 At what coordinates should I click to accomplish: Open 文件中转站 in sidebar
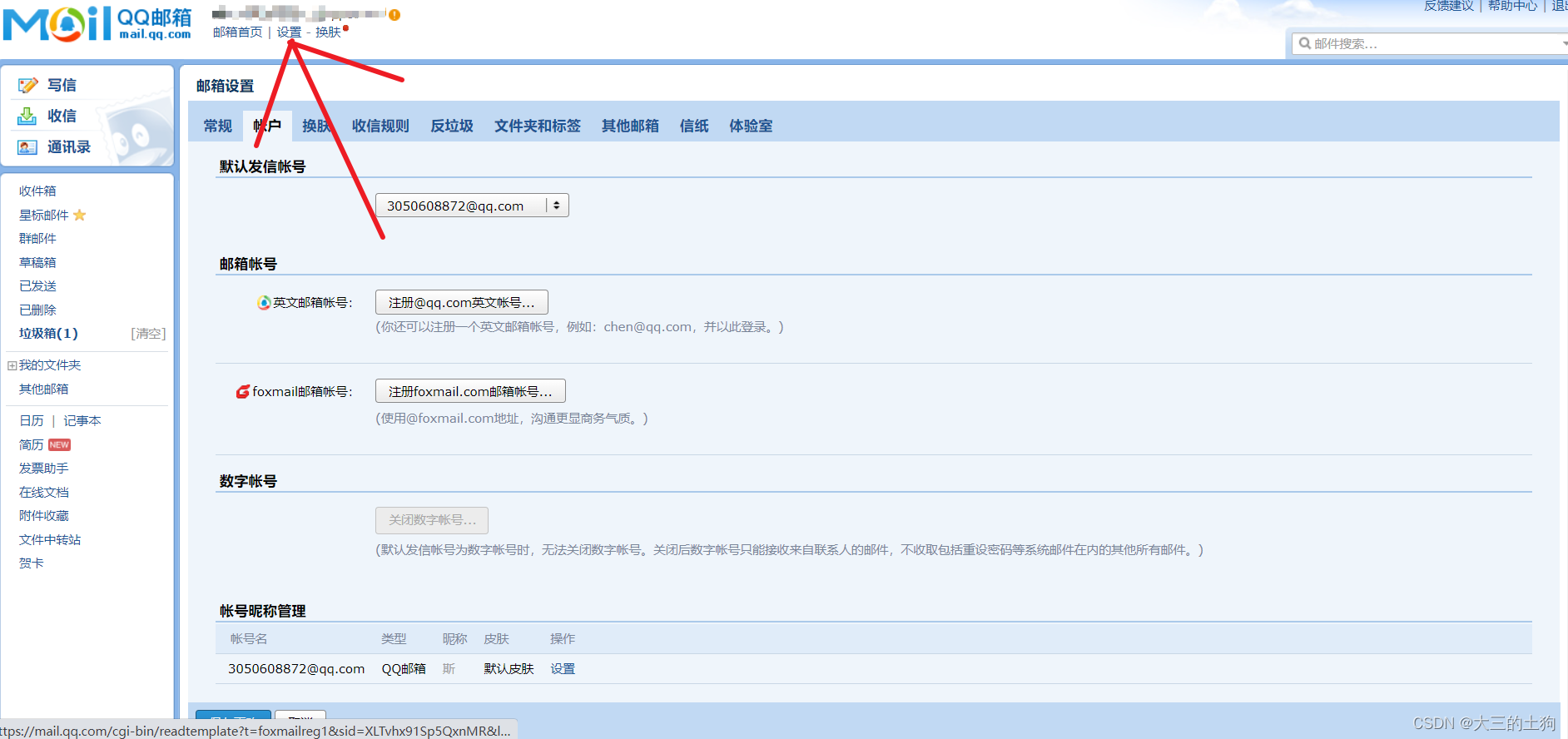50,539
